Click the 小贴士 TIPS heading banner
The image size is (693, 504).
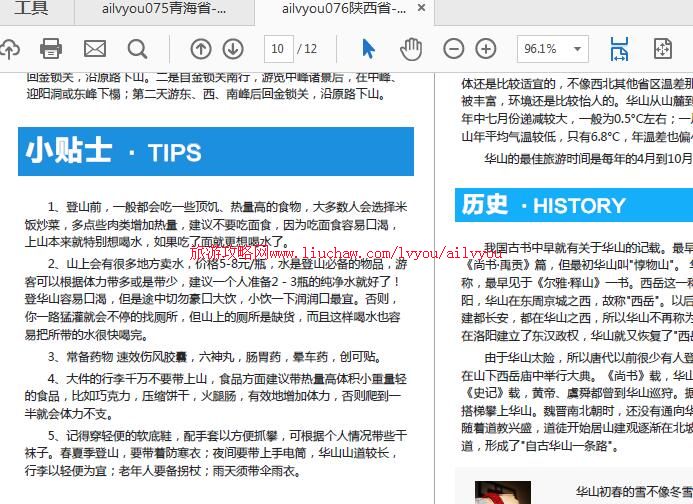pos(215,151)
